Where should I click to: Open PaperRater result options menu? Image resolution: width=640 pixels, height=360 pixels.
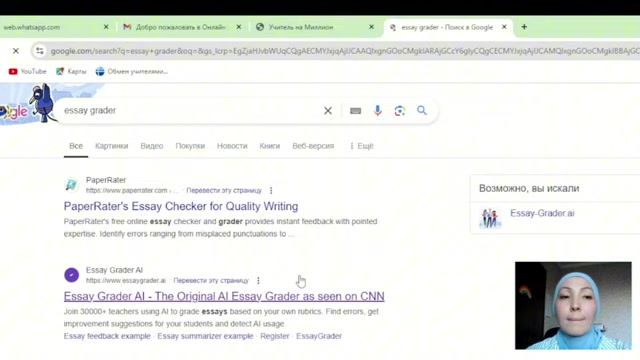pos(271,191)
